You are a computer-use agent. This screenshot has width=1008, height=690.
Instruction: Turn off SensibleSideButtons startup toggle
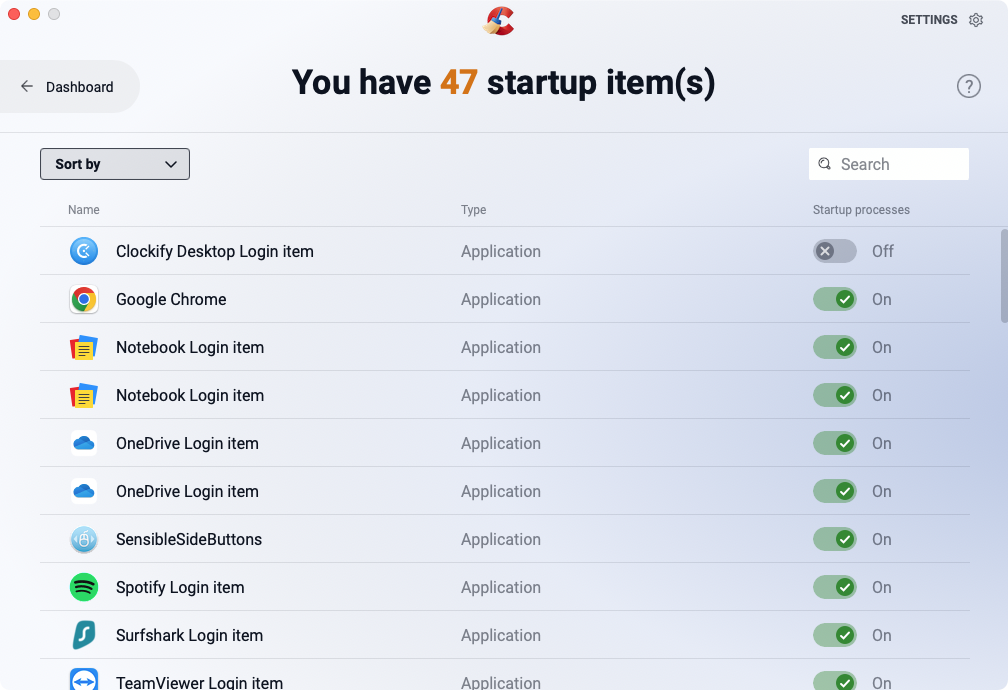[834, 539]
